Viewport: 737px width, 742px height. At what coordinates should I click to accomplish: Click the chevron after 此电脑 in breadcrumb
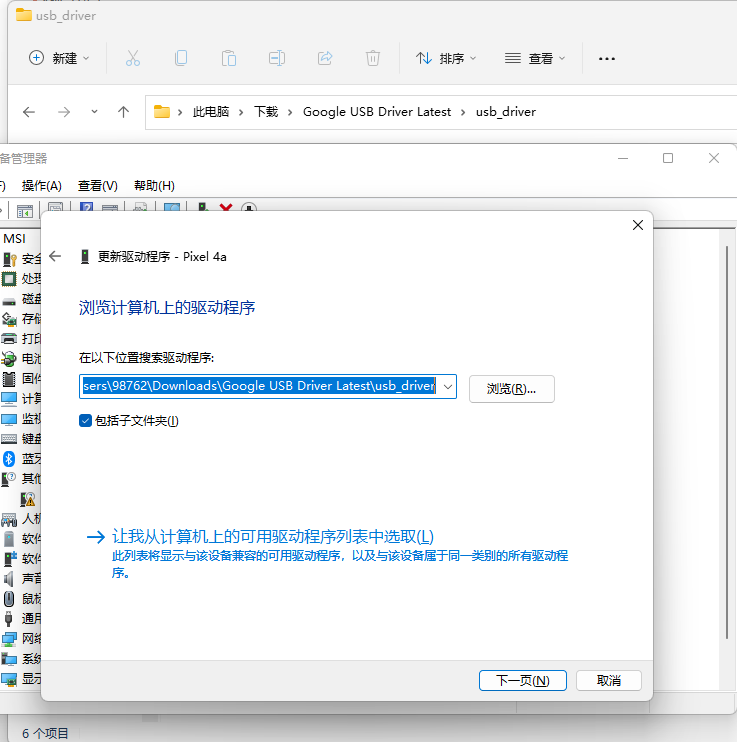(241, 112)
